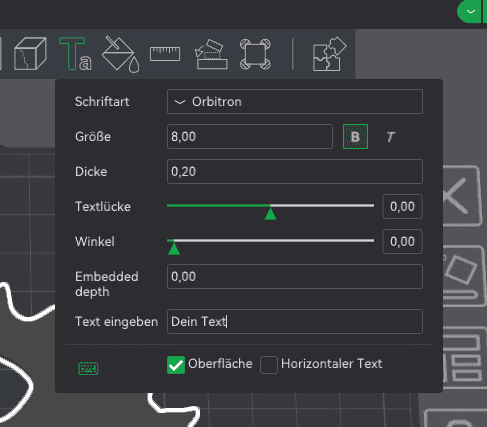Select the Measure ruler tool
This screenshot has width=487, height=427.
pos(165,54)
